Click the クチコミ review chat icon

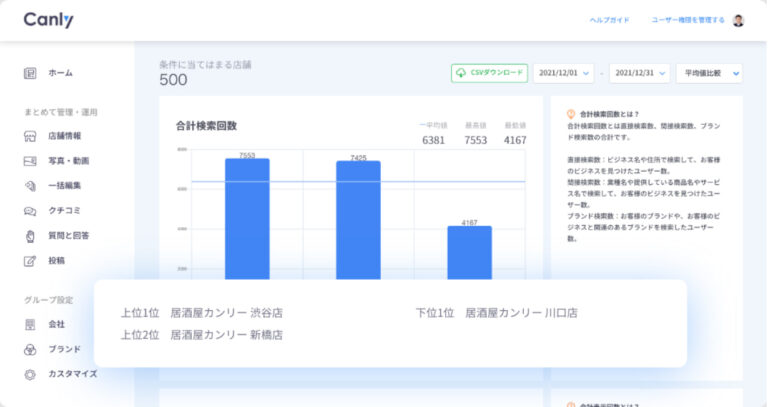[x=30, y=211]
